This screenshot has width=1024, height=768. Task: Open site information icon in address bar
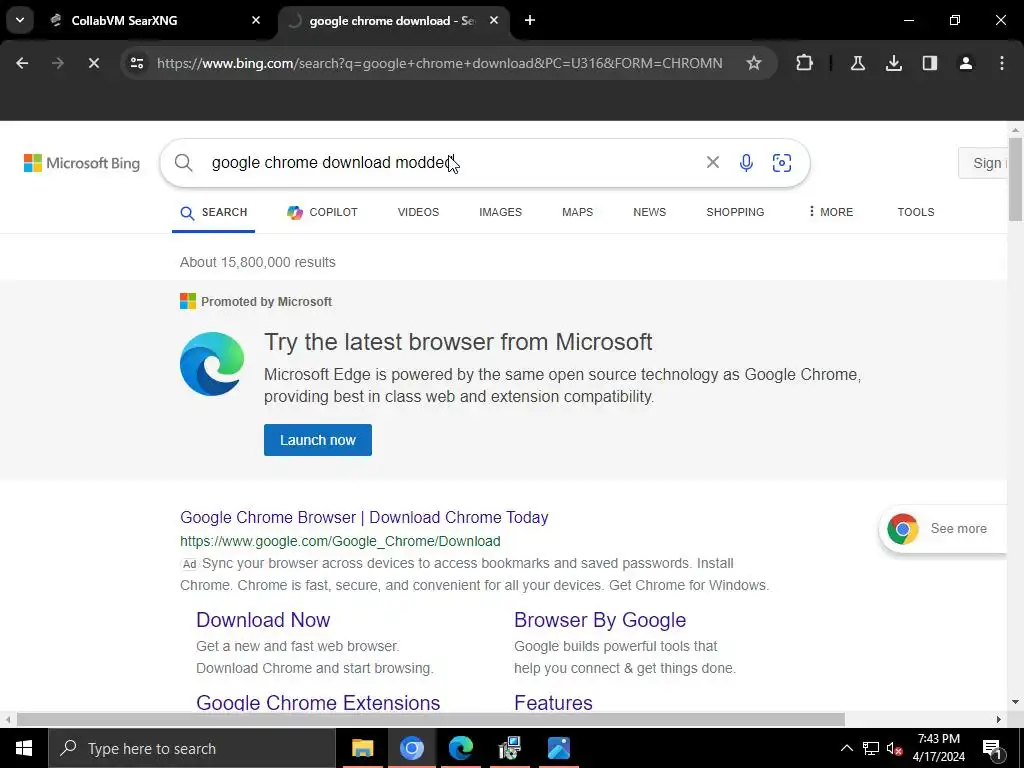click(x=137, y=63)
